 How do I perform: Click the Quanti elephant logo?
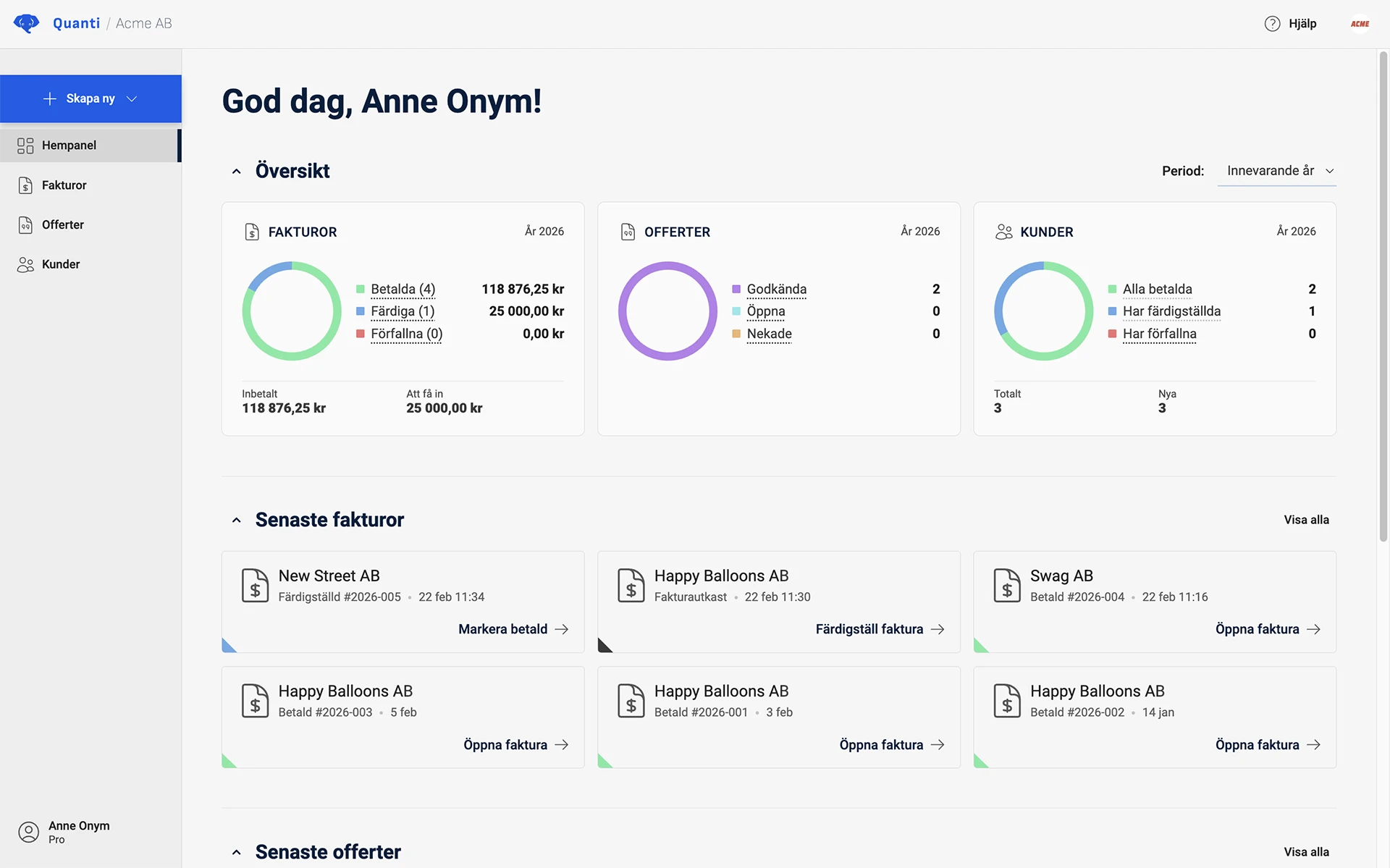point(26,23)
